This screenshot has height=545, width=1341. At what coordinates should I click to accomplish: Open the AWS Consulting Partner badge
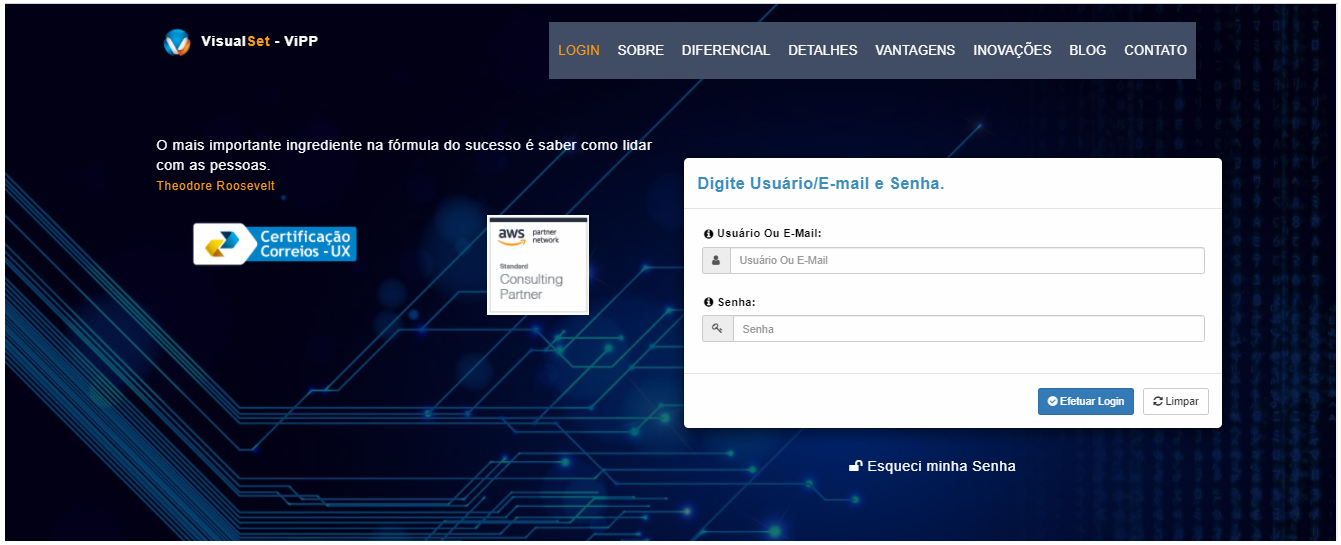(x=538, y=265)
